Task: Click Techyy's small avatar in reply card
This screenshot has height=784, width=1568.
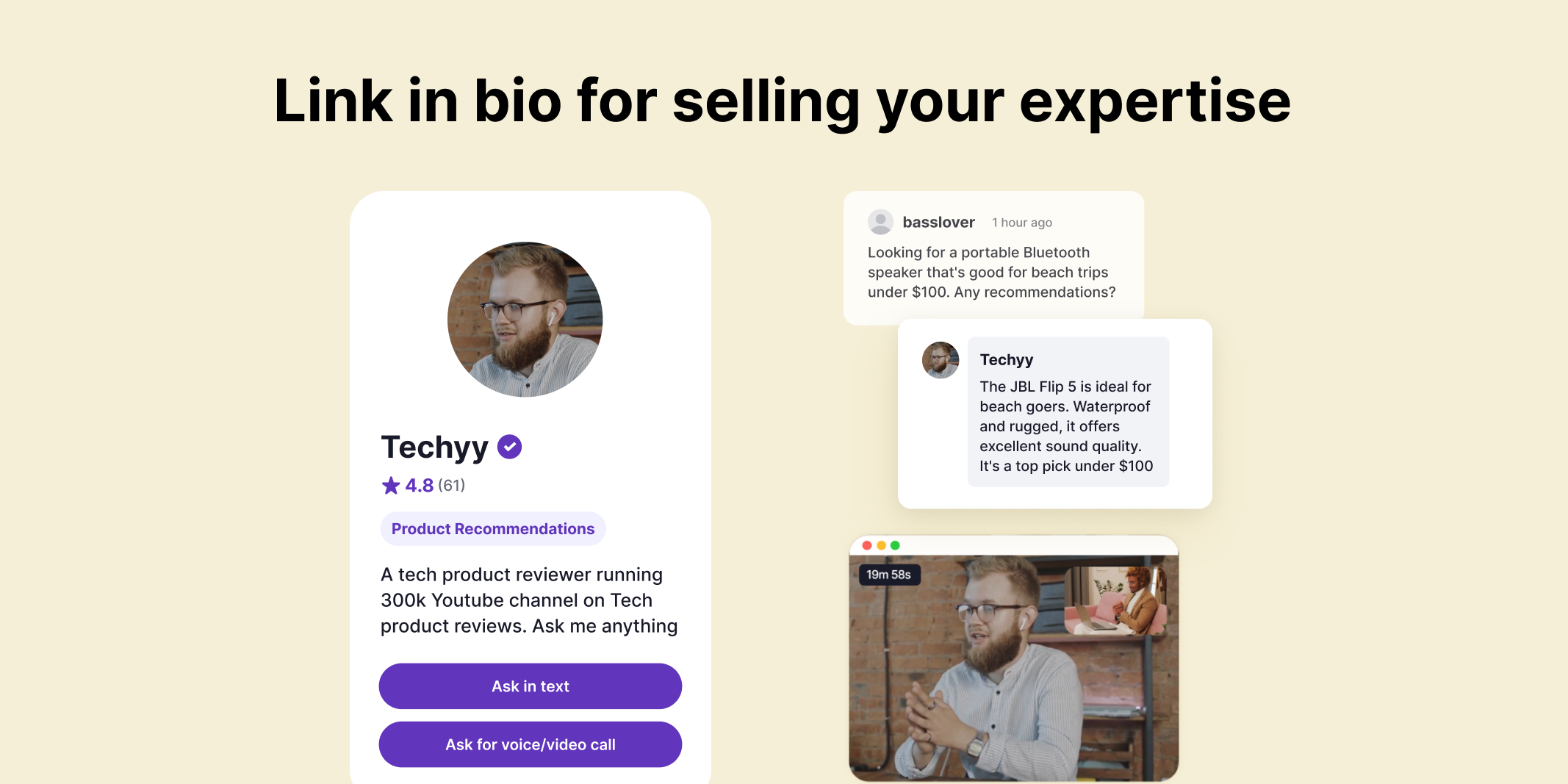Action: click(x=941, y=360)
